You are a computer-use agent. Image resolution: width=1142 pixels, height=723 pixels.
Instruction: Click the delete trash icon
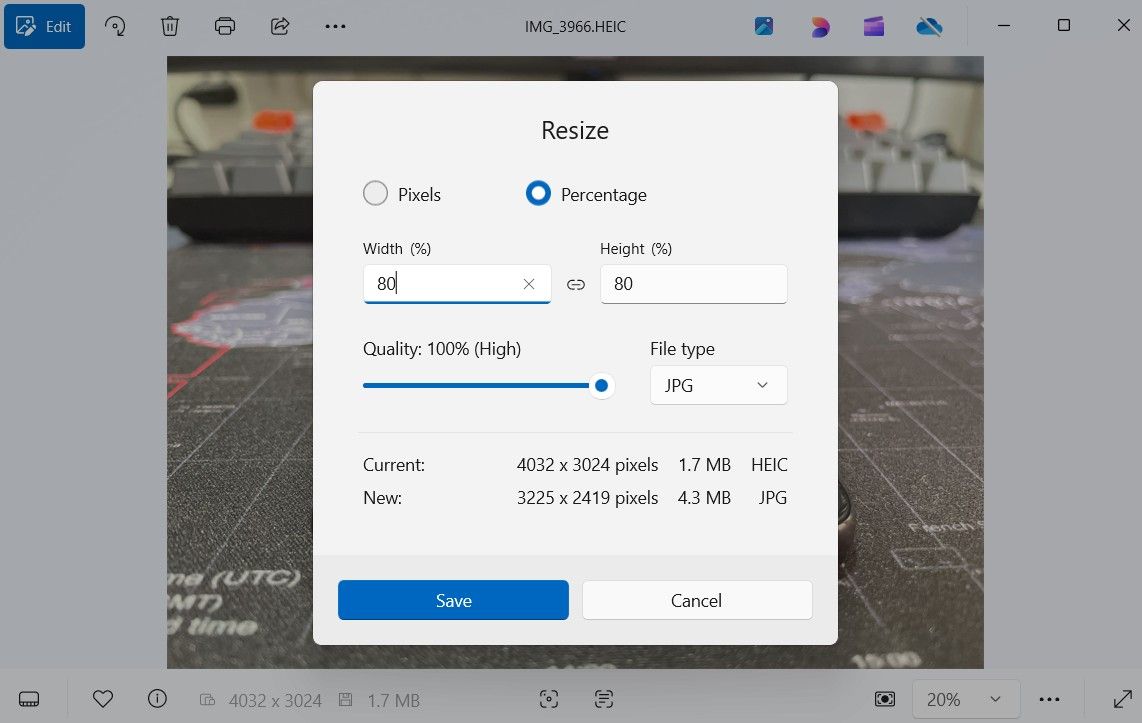tap(170, 26)
